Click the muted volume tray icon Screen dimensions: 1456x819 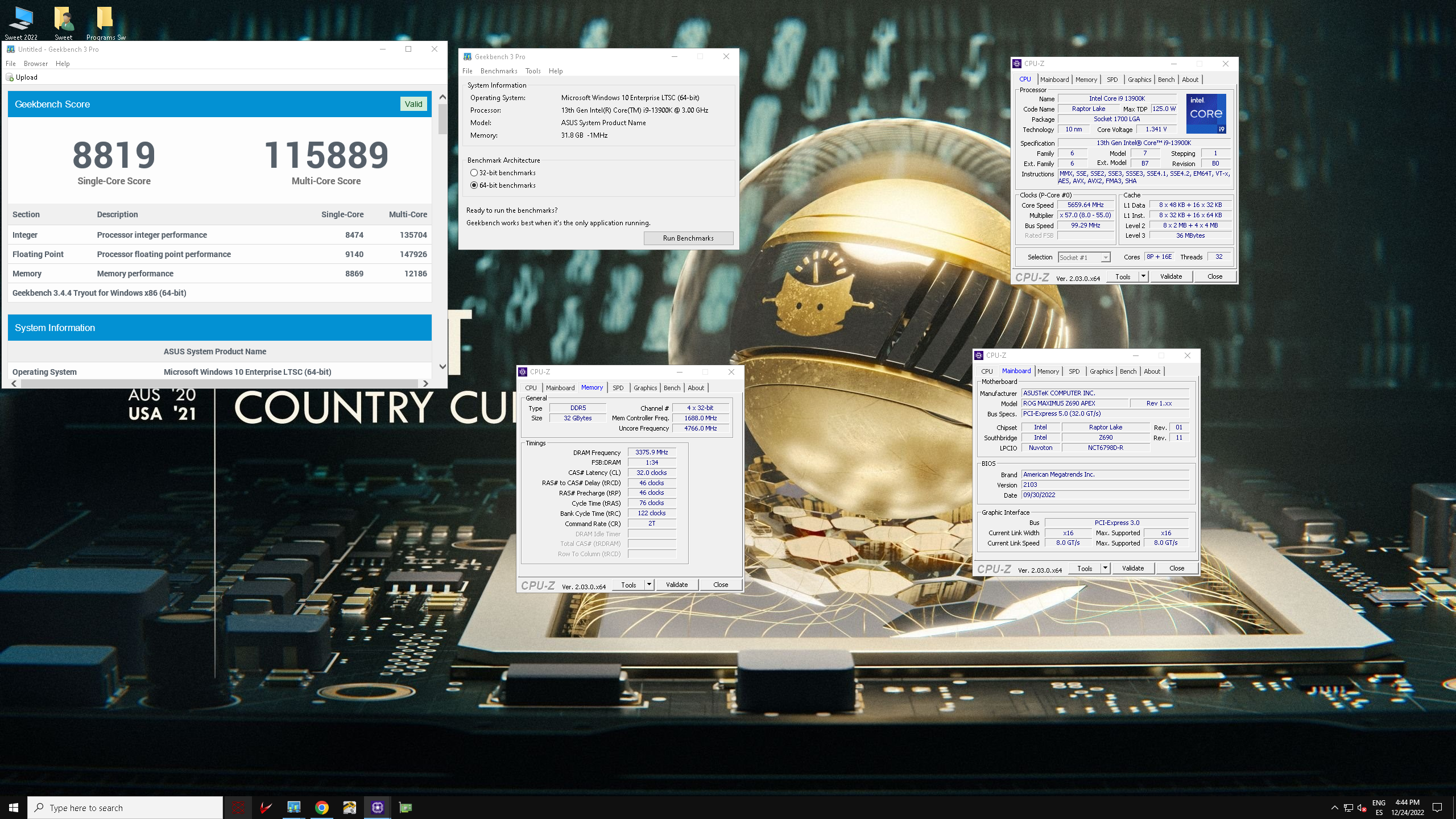coord(1362,808)
